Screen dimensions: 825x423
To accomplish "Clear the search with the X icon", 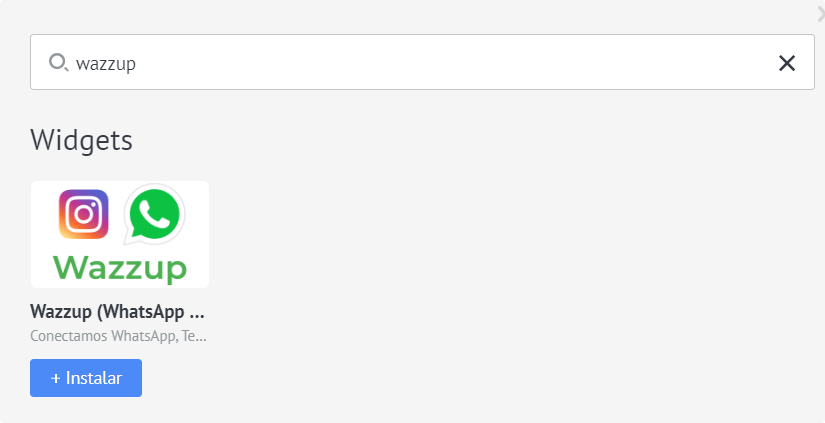I will [787, 63].
